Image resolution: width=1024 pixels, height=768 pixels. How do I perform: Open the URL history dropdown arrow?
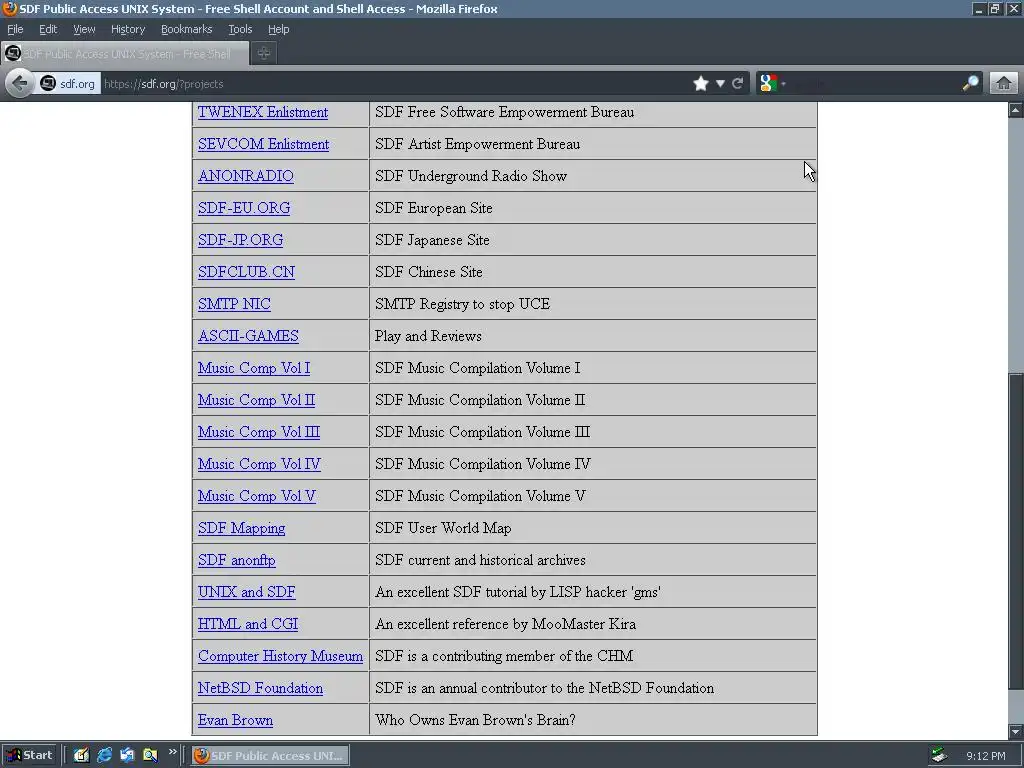click(x=720, y=84)
